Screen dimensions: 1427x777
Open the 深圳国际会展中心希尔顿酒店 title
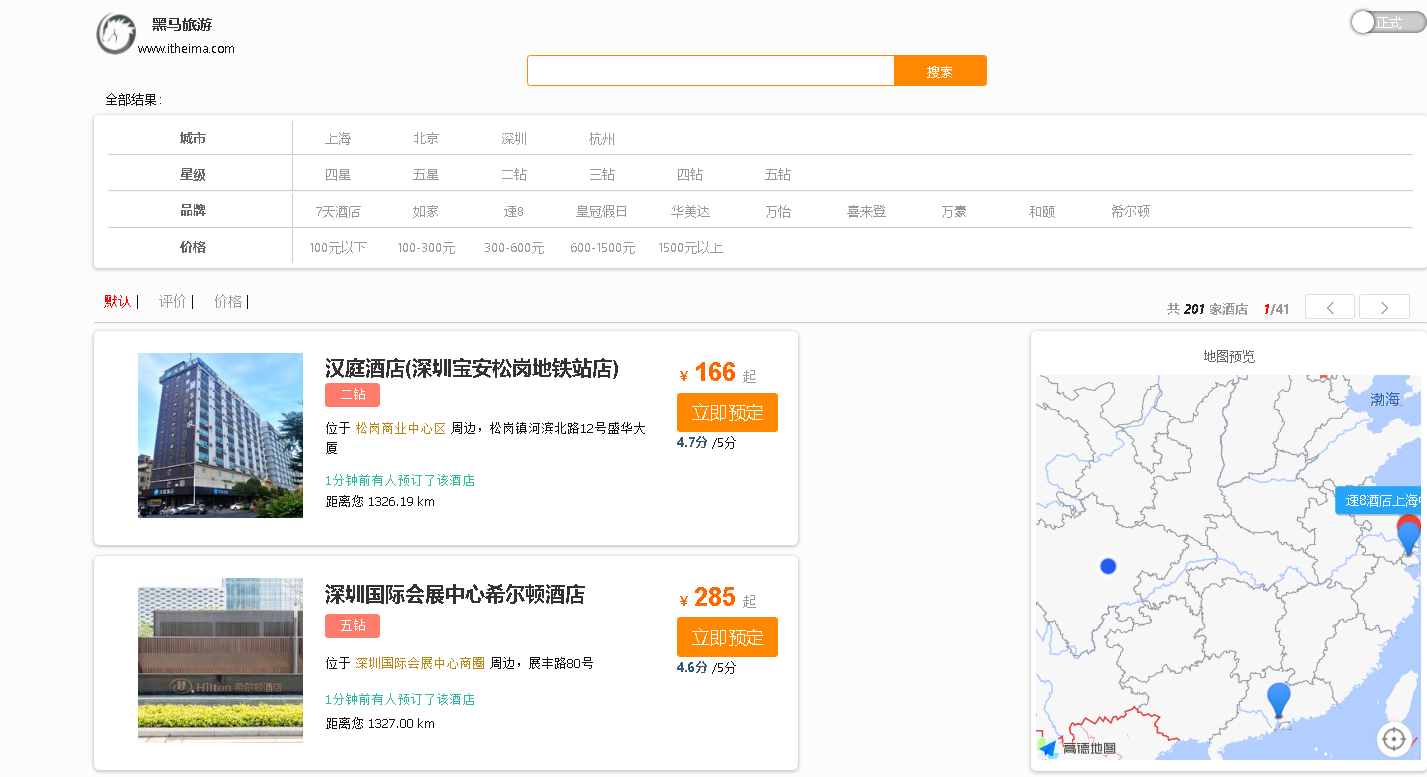click(x=455, y=595)
